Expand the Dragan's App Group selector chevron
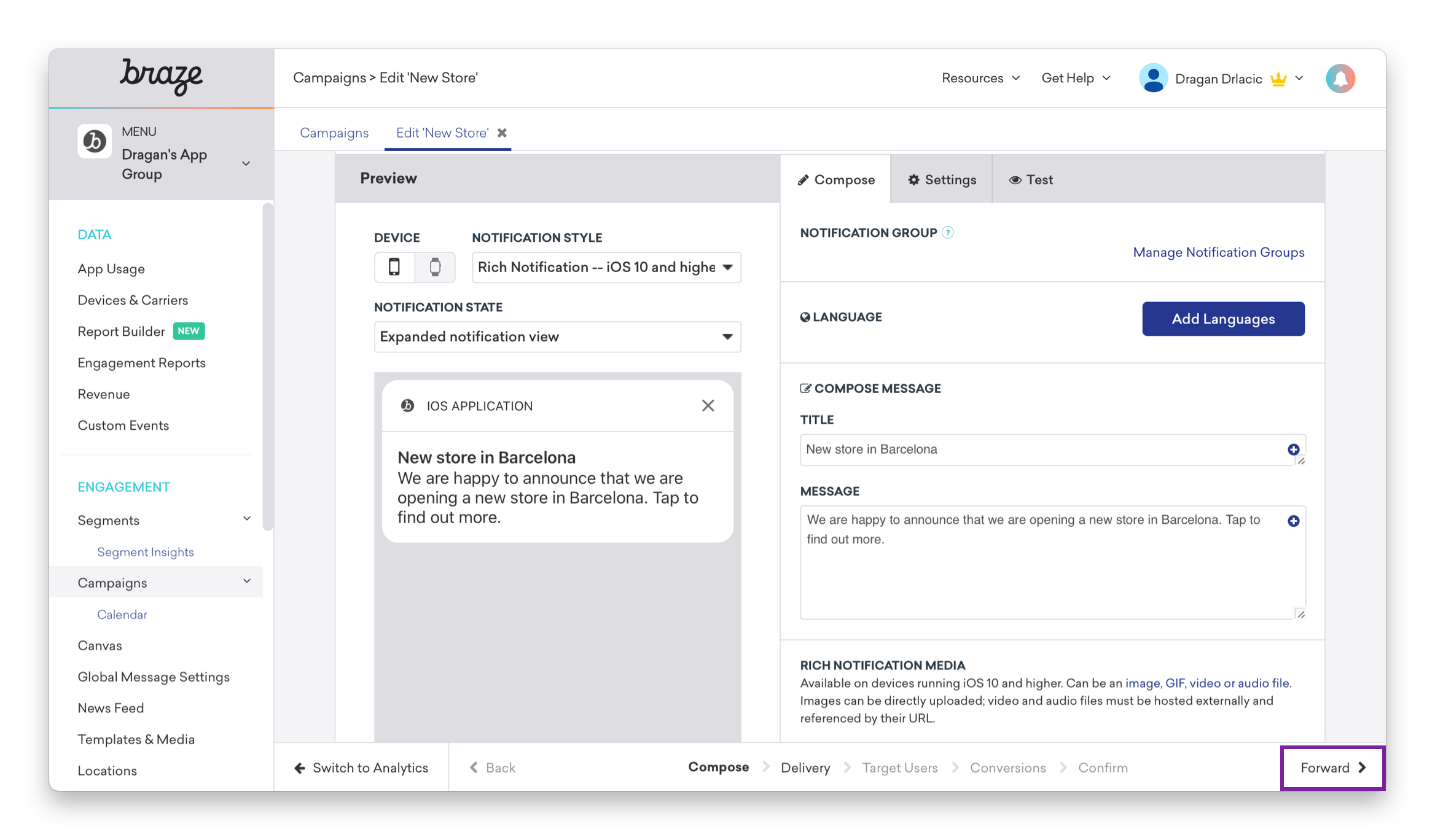1435x840 pixels. pos(246,164)
